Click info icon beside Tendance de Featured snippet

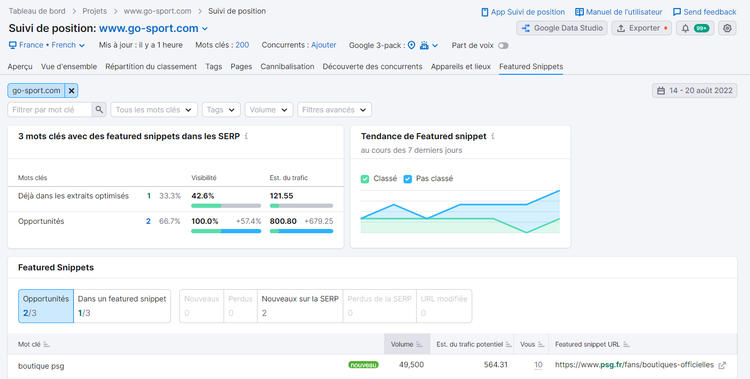coord(493,136)
